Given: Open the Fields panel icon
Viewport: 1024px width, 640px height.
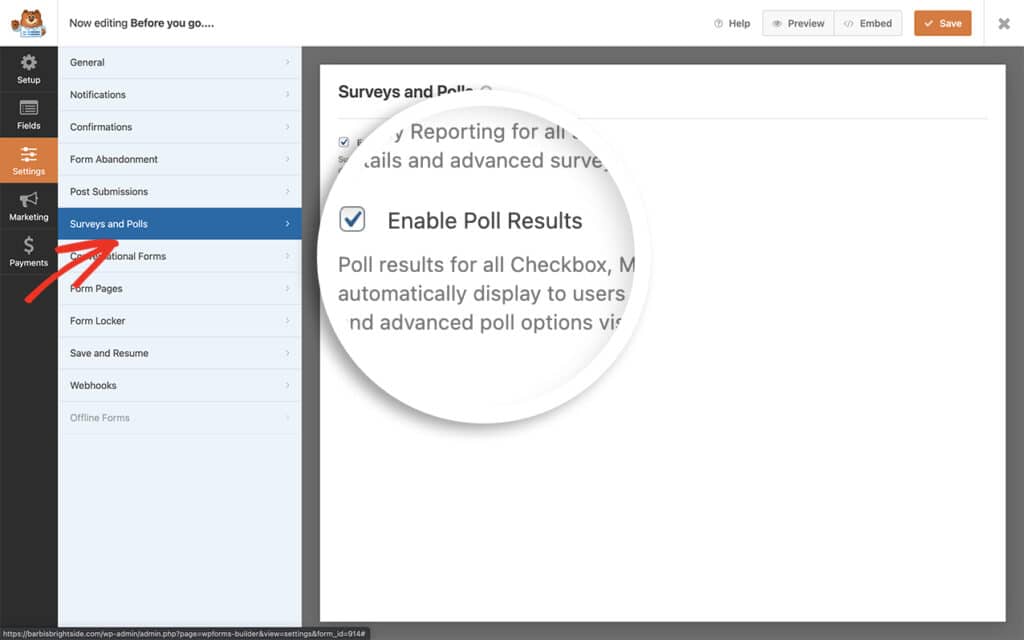Looking at the screenshot, I should point(29,114).
